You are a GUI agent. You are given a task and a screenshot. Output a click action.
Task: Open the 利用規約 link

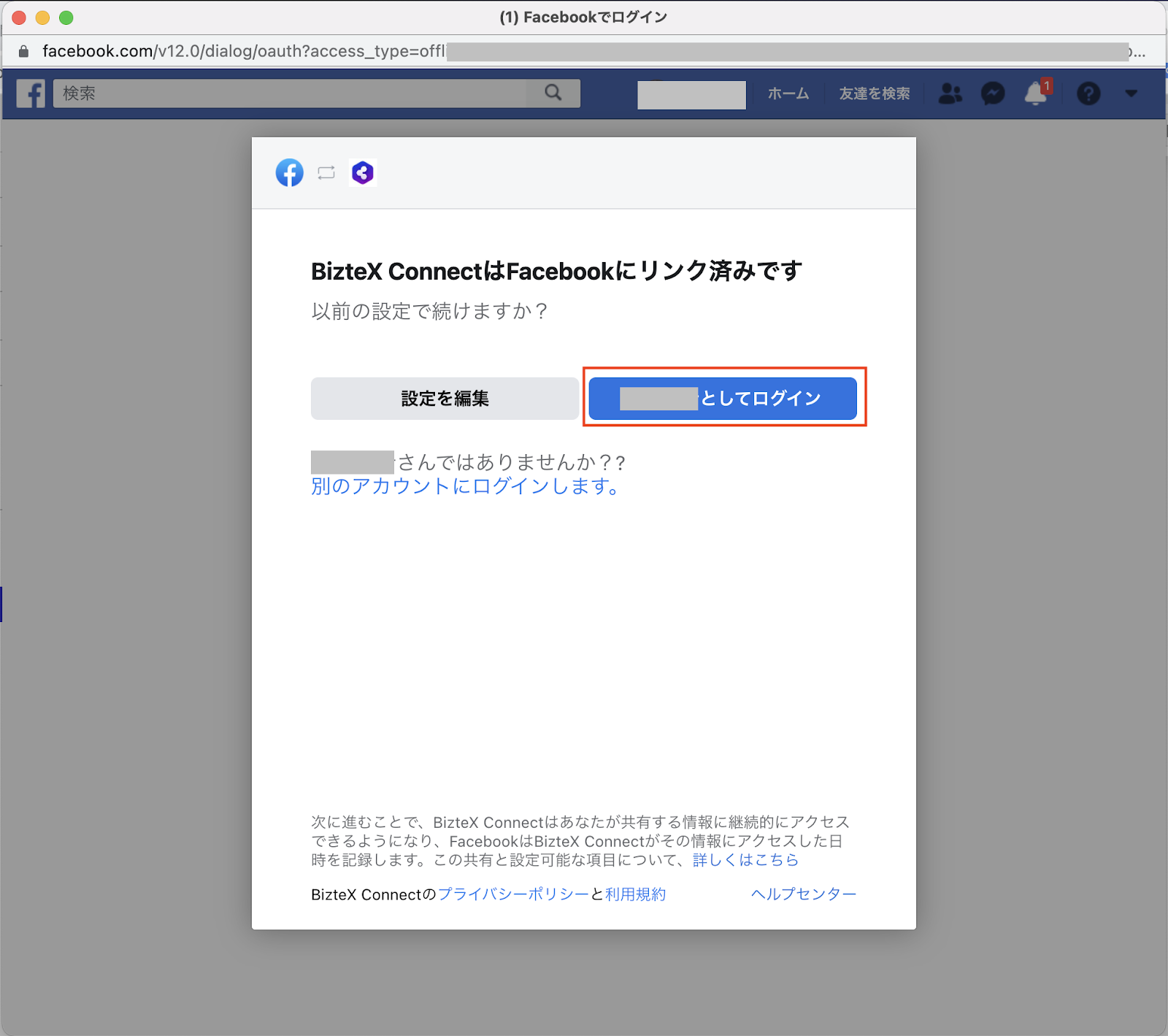pyautogui.click(x=635, y=894)
